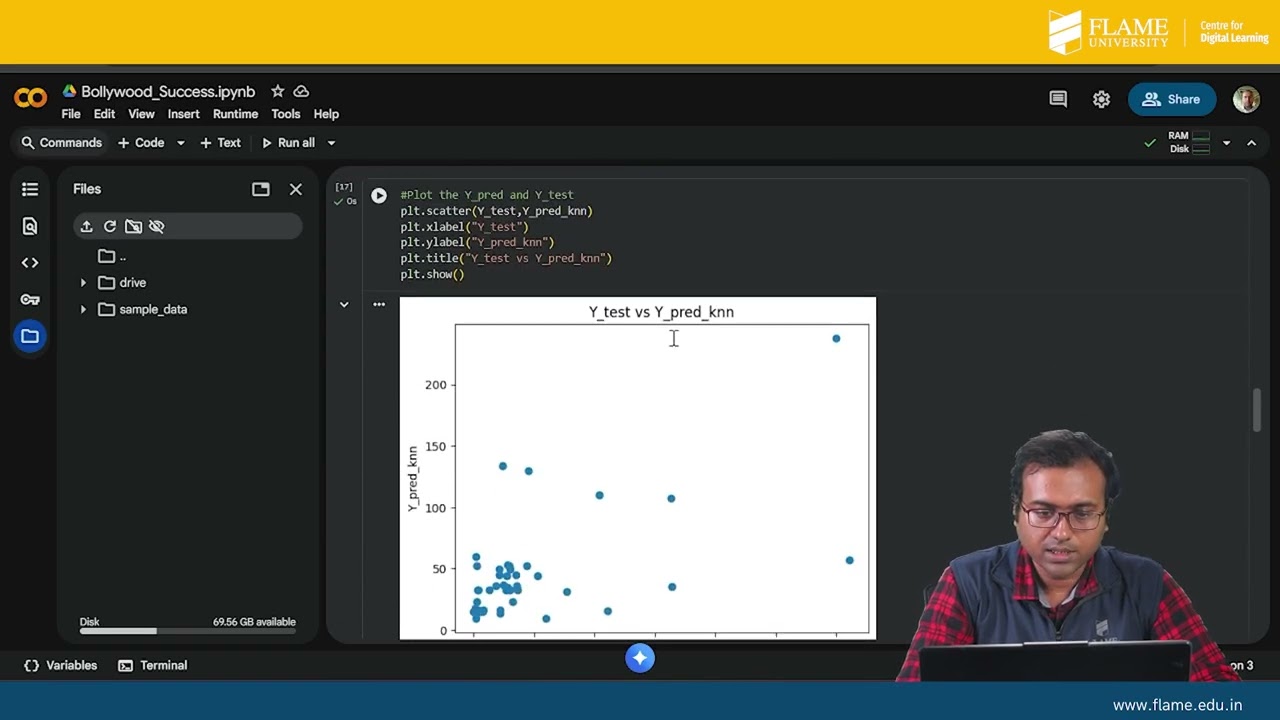
Task: Open the Commands search
Action: (x=61, y=143)
